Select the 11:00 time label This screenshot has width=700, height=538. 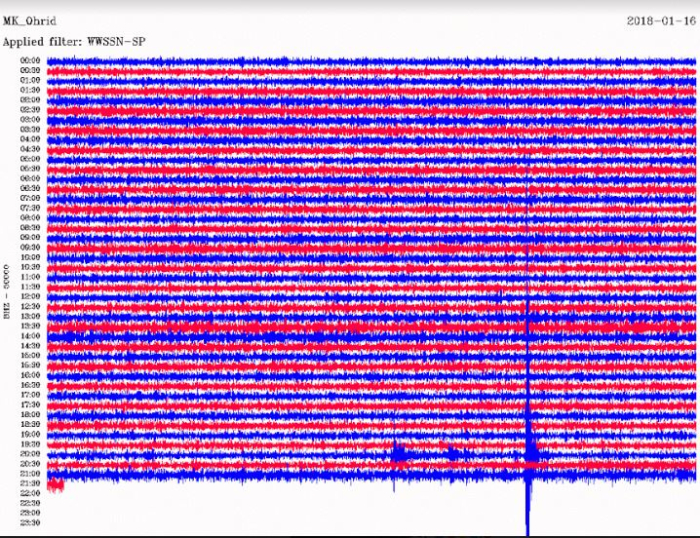click(x=30, y=277)
